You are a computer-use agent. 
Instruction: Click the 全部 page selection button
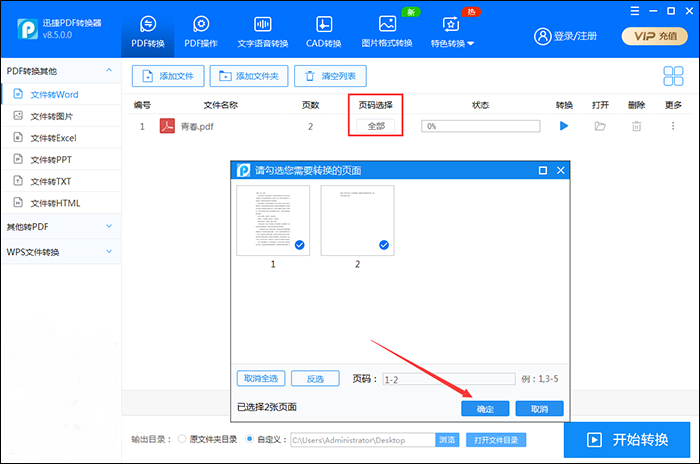pos(375,126)
